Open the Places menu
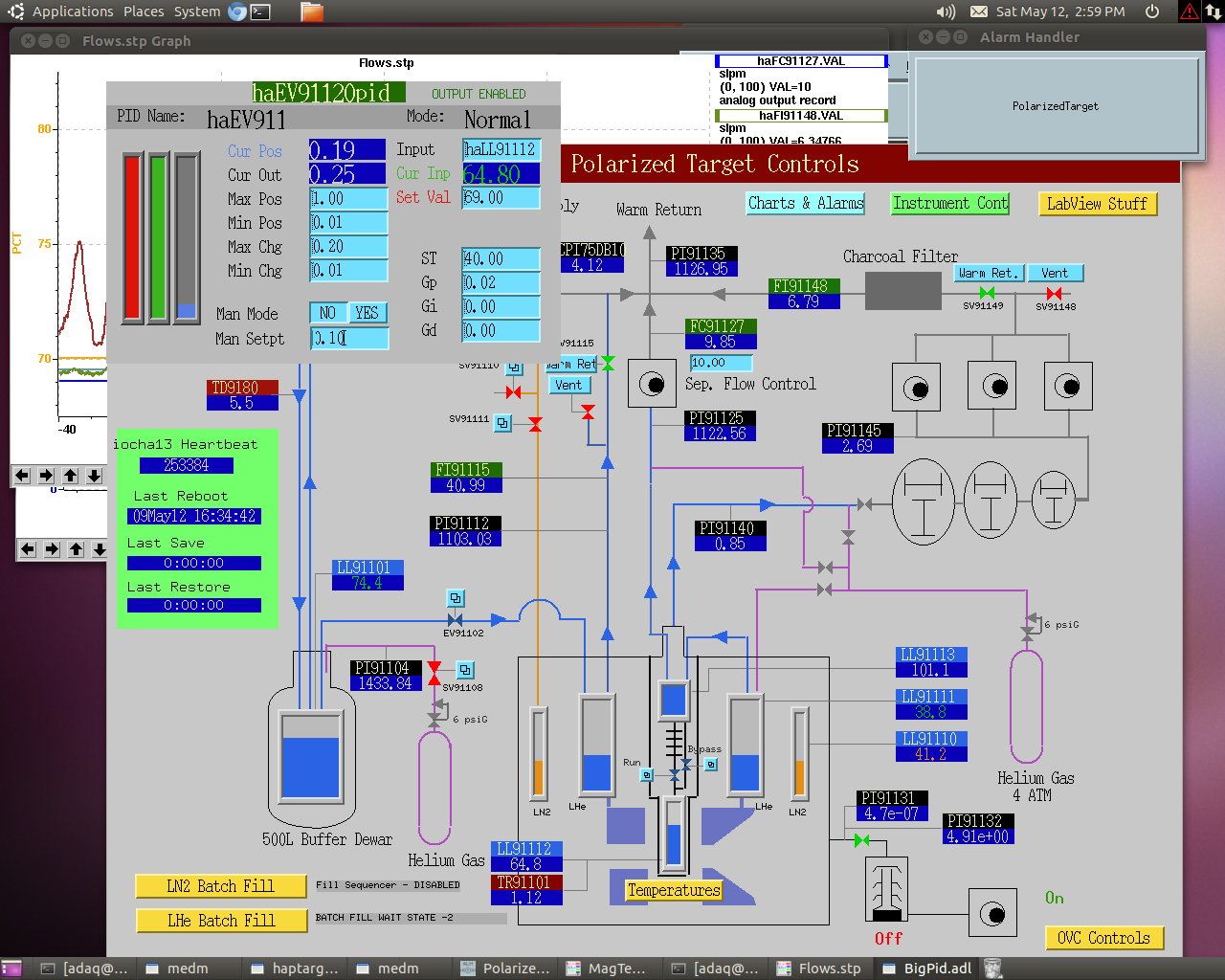Screen dimensions: 1225x980 pyautogui.click(x=144, y=11)
